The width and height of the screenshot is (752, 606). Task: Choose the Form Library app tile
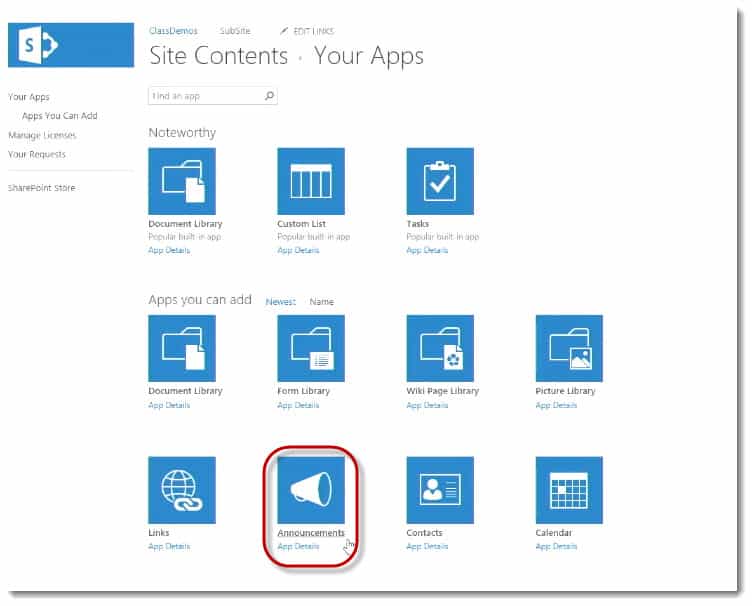tap(311, 348)
